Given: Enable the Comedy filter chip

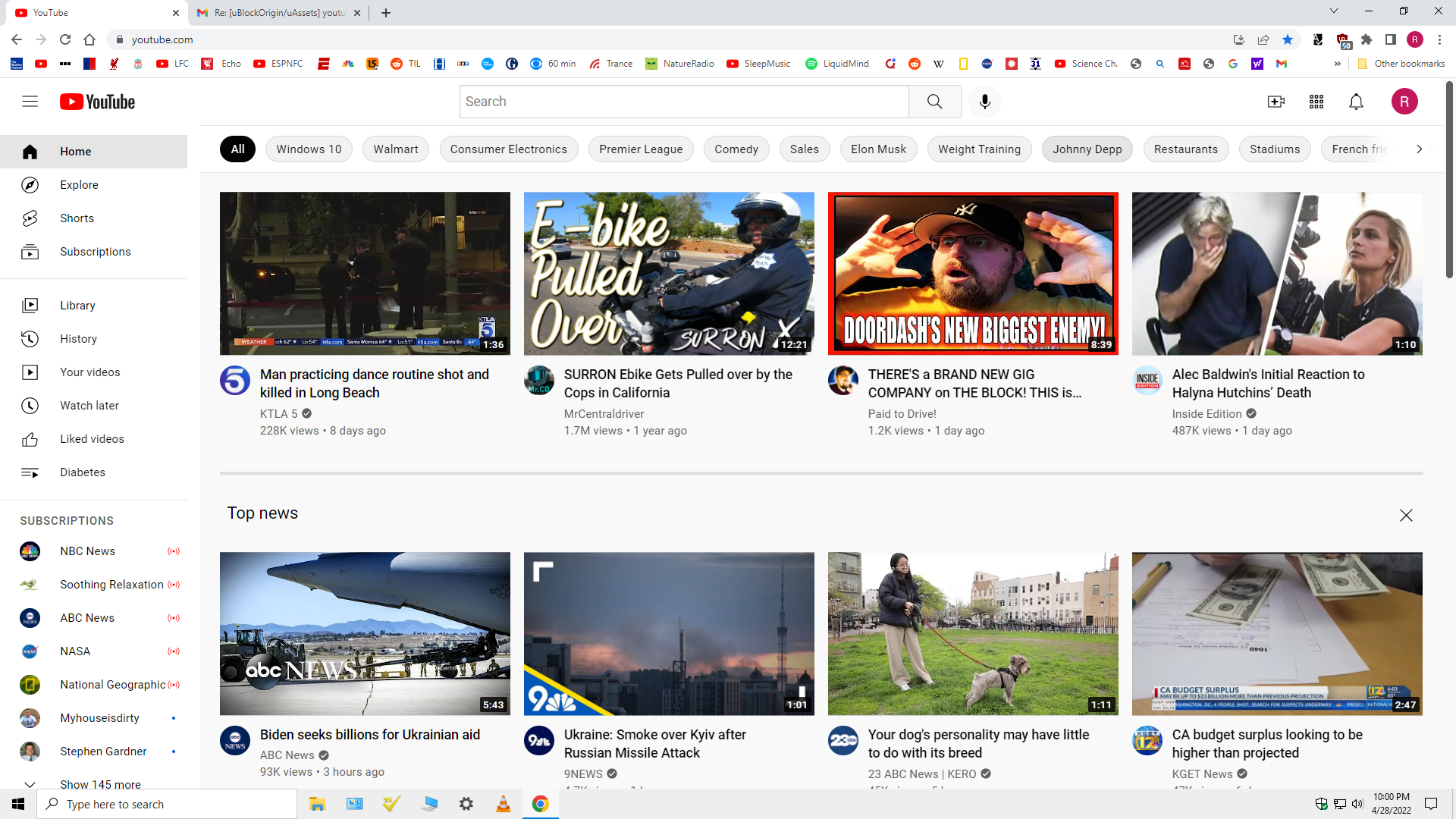Looking at the screenshot, I should [x=736, y=149].
